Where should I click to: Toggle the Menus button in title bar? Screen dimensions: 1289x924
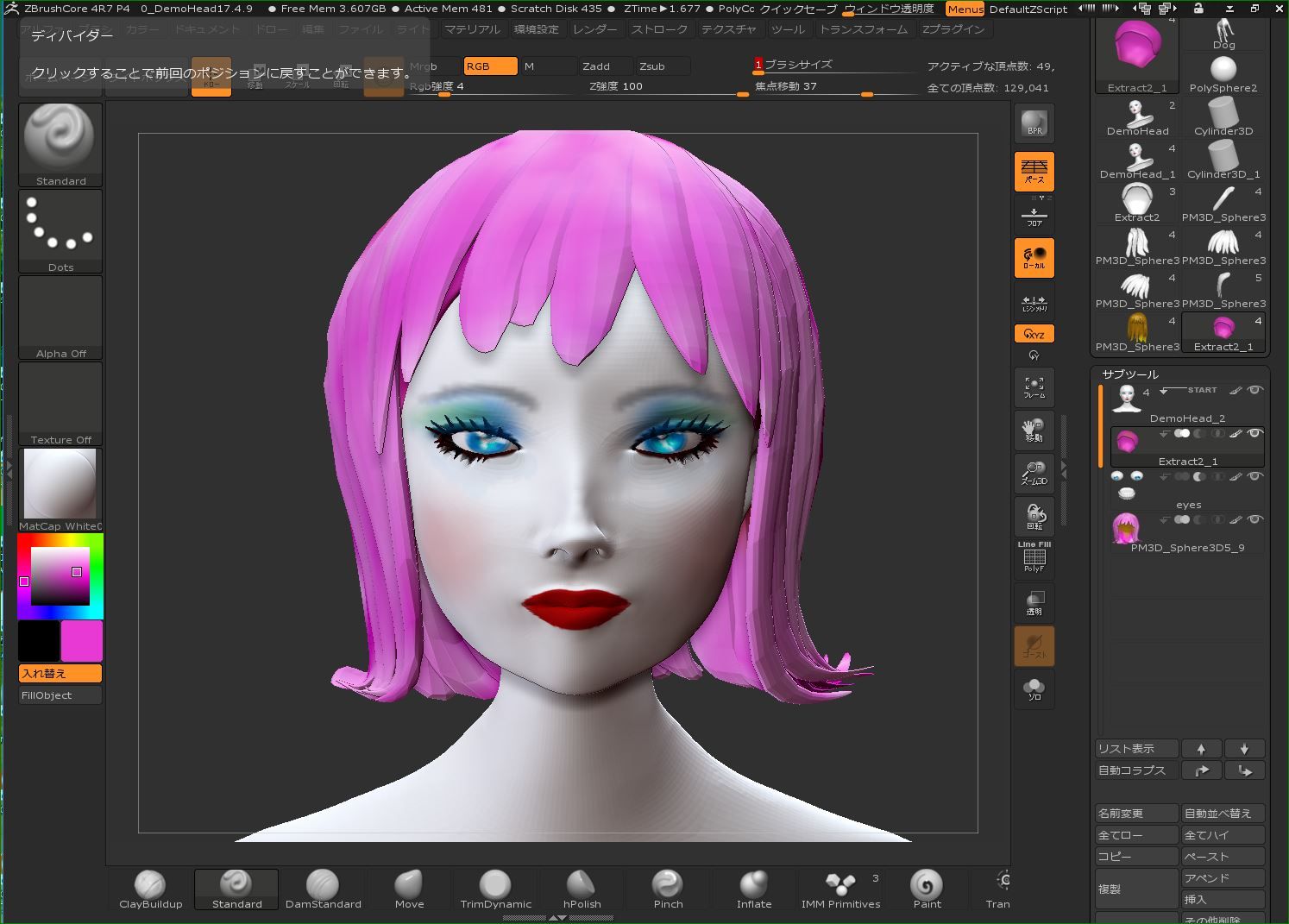[x=965, y=9]
